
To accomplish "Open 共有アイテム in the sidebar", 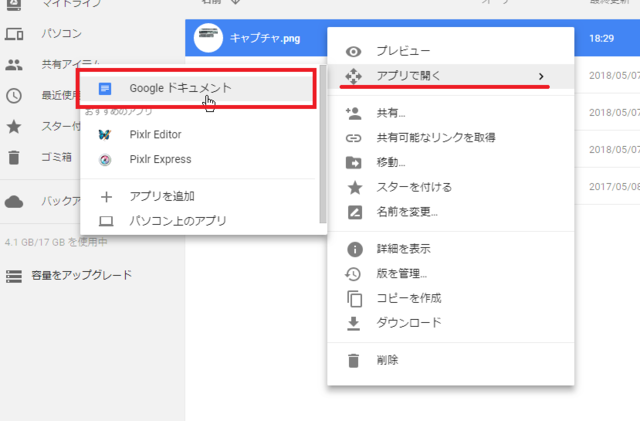I will (70, 65).
